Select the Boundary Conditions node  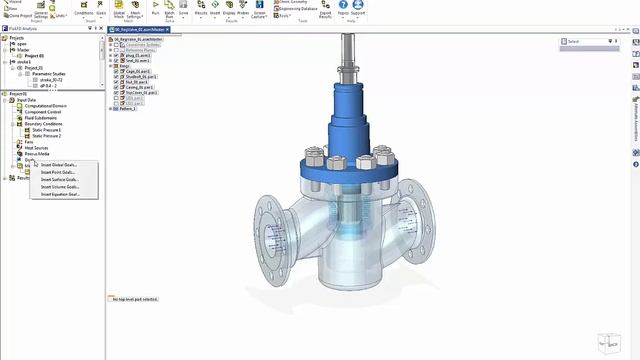[x=40, y=124]
